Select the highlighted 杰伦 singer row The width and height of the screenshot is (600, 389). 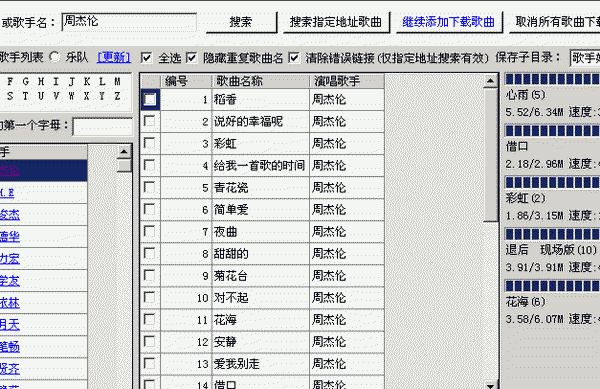point(43,171)
